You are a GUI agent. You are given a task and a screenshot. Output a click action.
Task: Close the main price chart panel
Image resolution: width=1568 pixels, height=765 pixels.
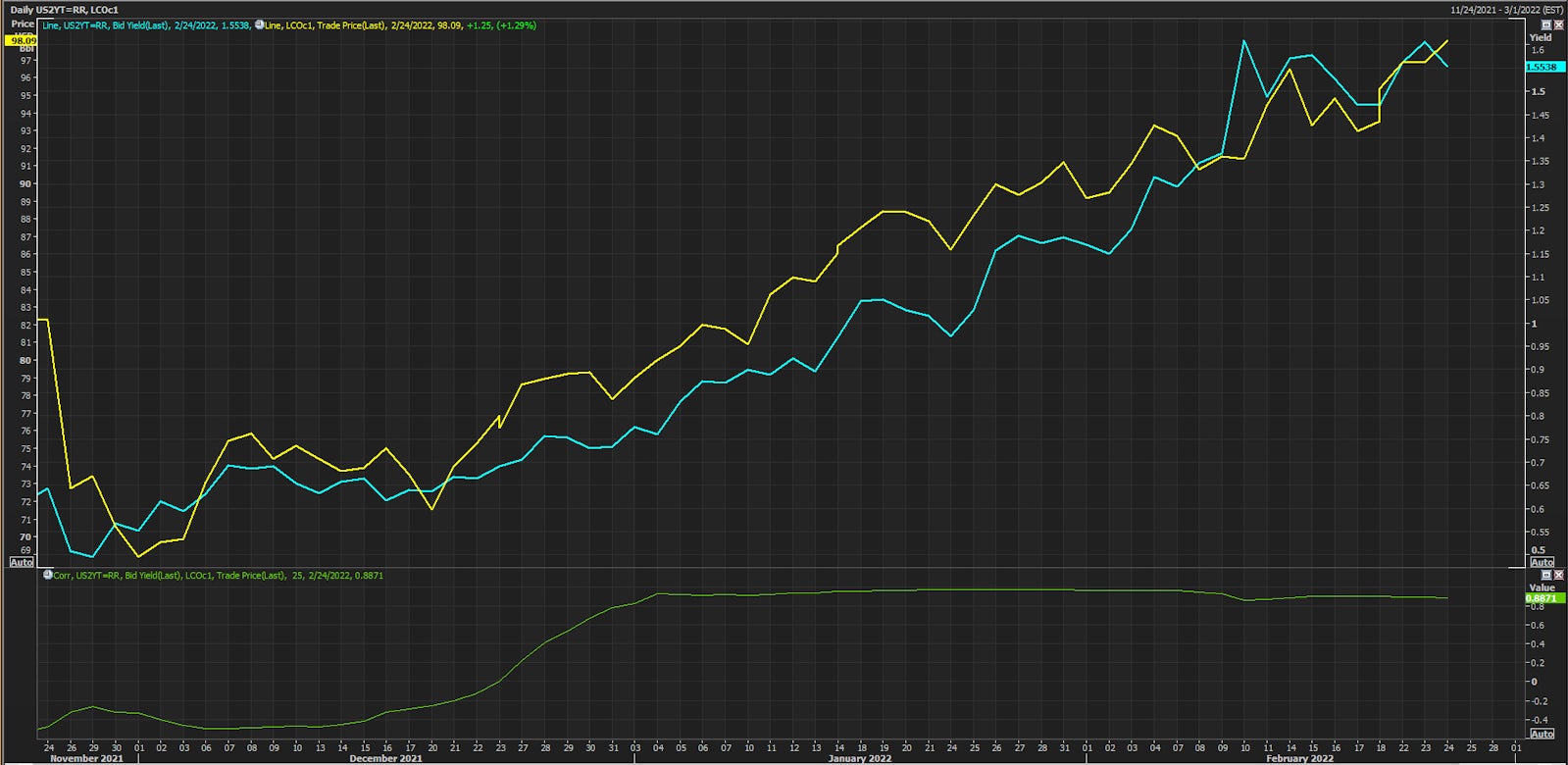pos(1559,25)
